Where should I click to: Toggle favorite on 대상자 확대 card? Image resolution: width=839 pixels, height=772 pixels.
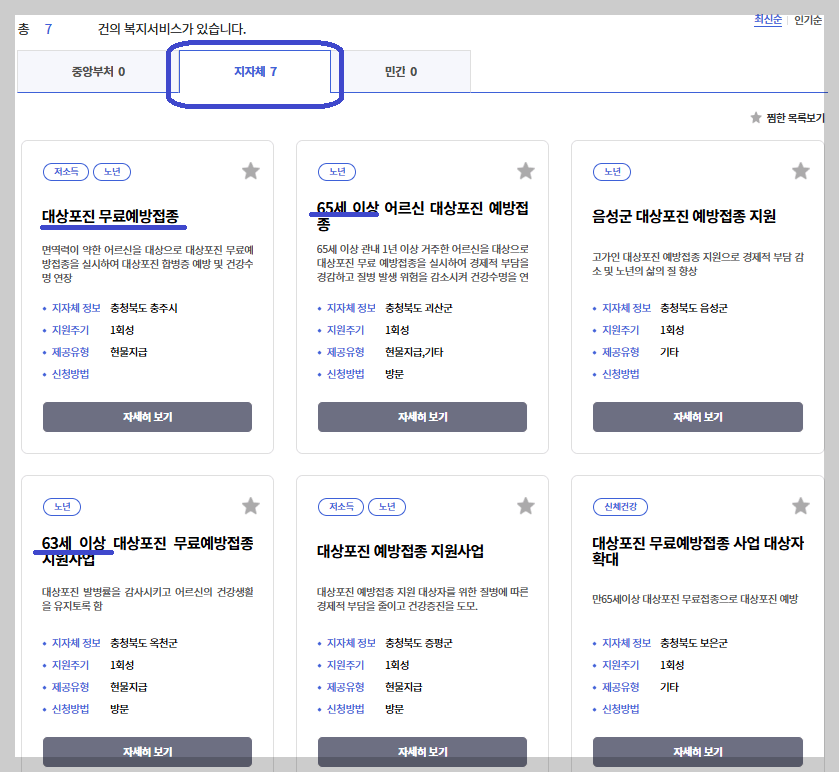pos(800,507)
